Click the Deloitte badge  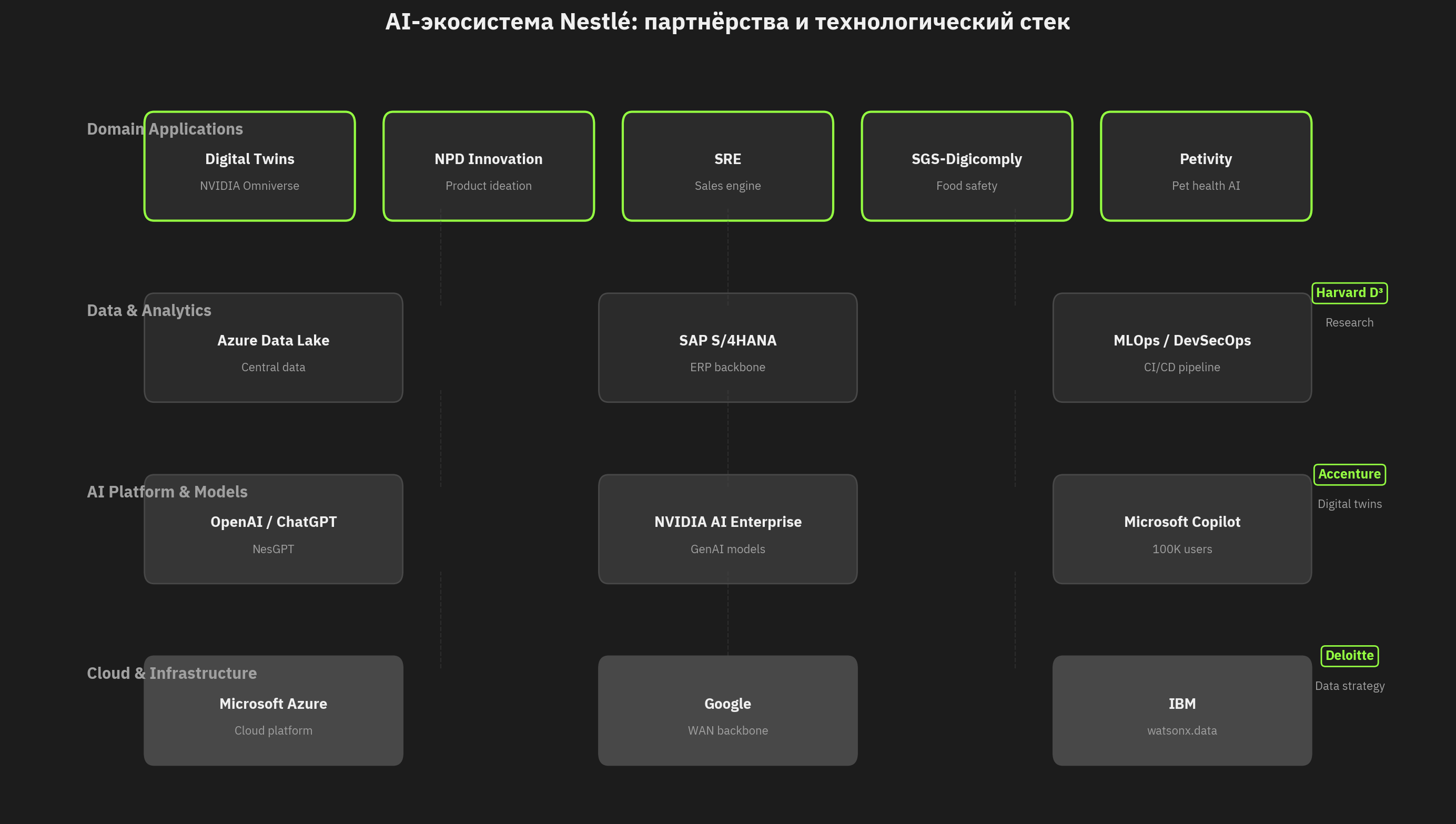click(x=1350, y=656)
